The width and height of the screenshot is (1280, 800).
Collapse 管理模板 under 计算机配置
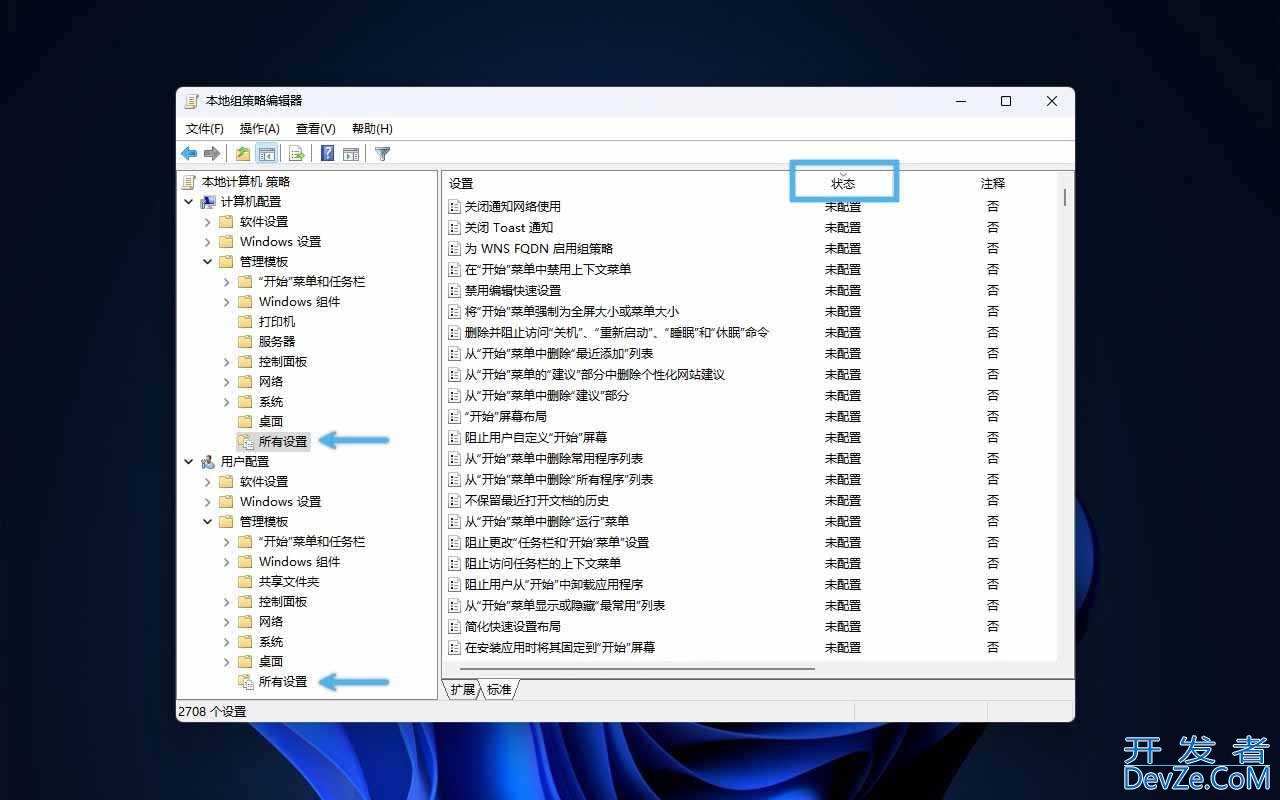click(x=208, y=262)
